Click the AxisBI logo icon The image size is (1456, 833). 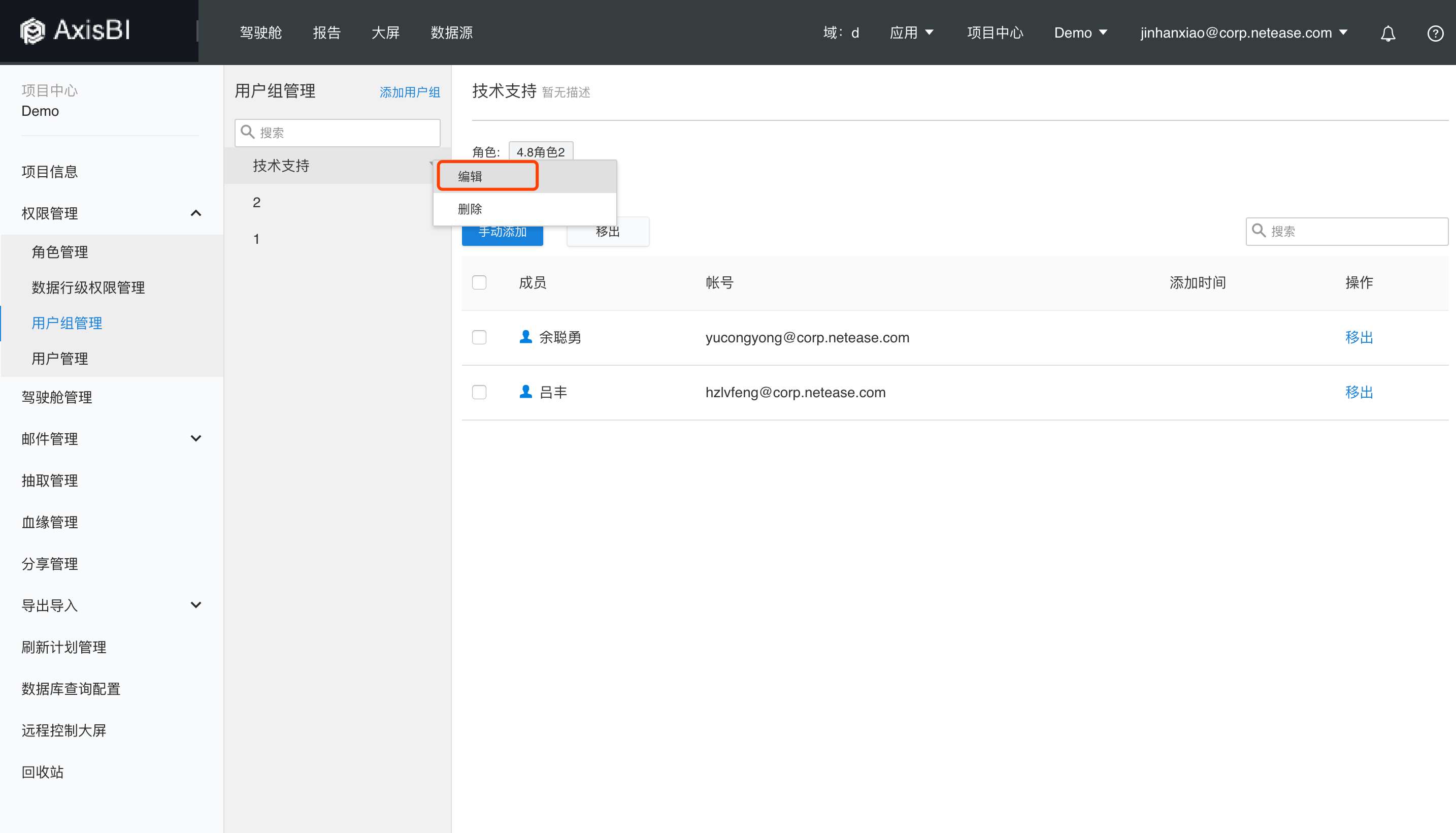pos(32,31)
